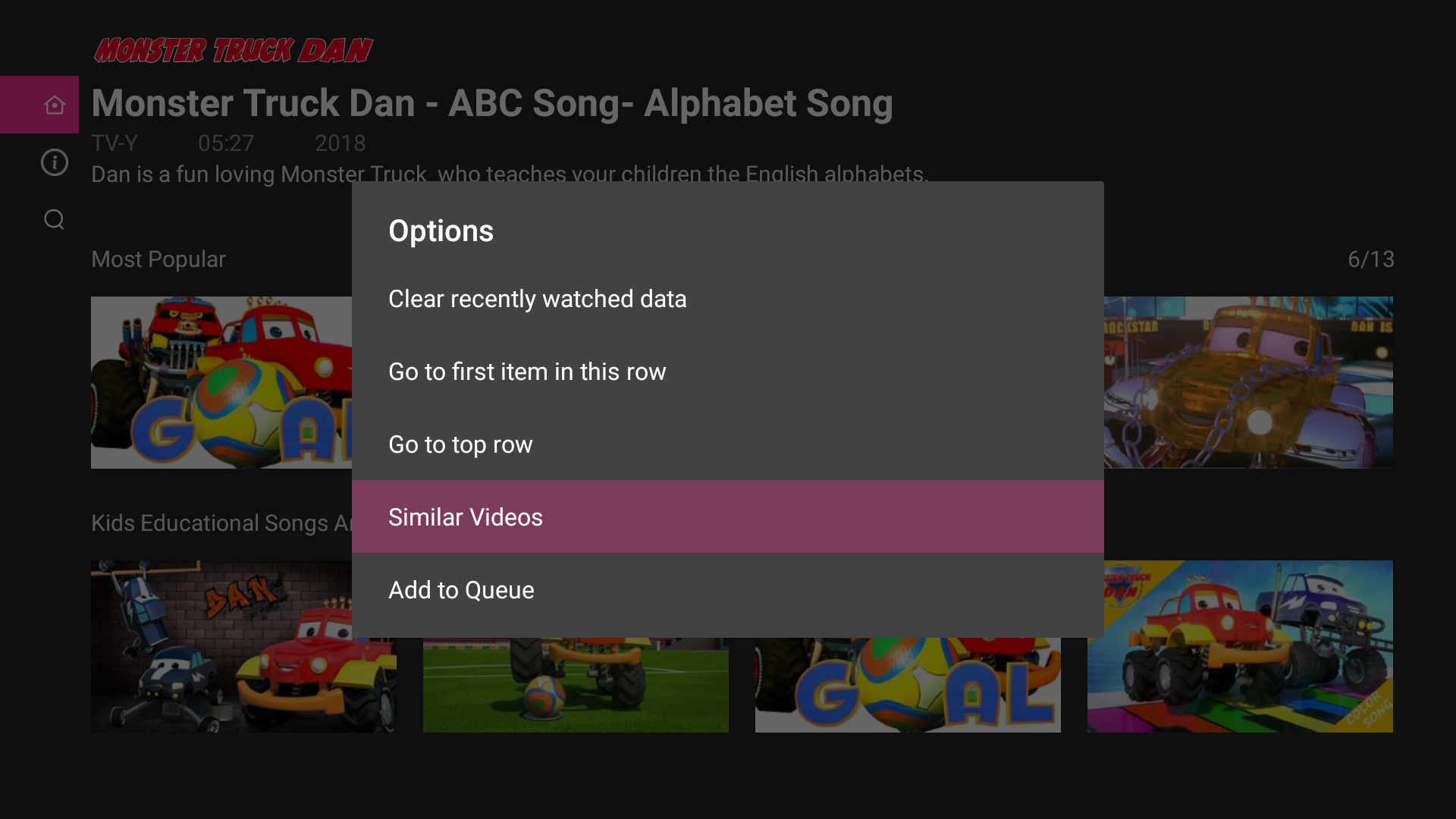
Task: Open the golden chained truck thumbnail
Action: 1248,382
